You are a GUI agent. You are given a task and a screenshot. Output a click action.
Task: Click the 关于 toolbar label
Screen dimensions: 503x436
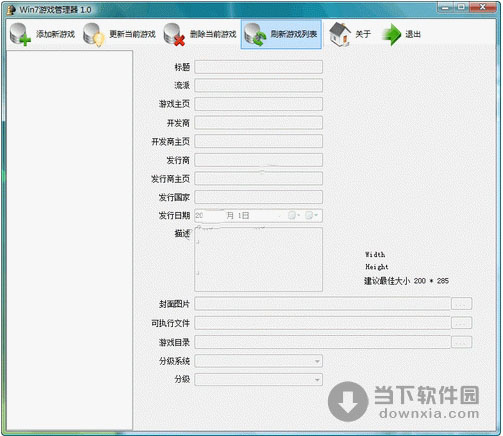tap(363, 34)
